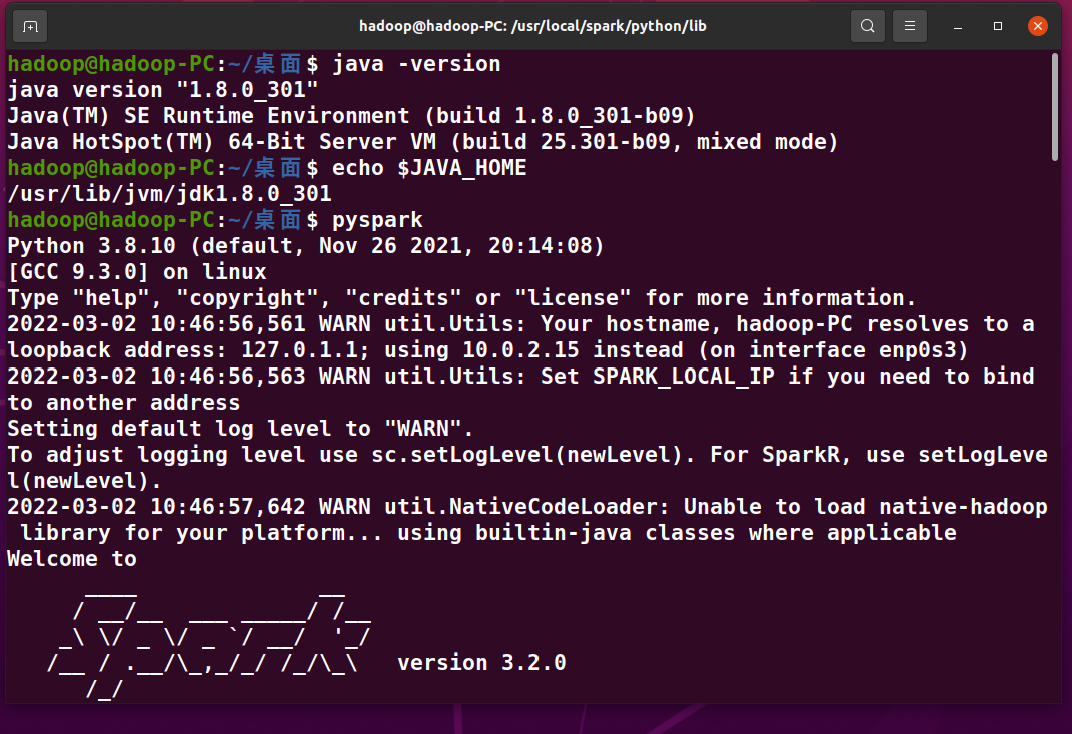Click the 'sc.setLogLevel(newLevel)' line
The image size is (1072, 734).
pyautogui.click(x=527, y=455)
